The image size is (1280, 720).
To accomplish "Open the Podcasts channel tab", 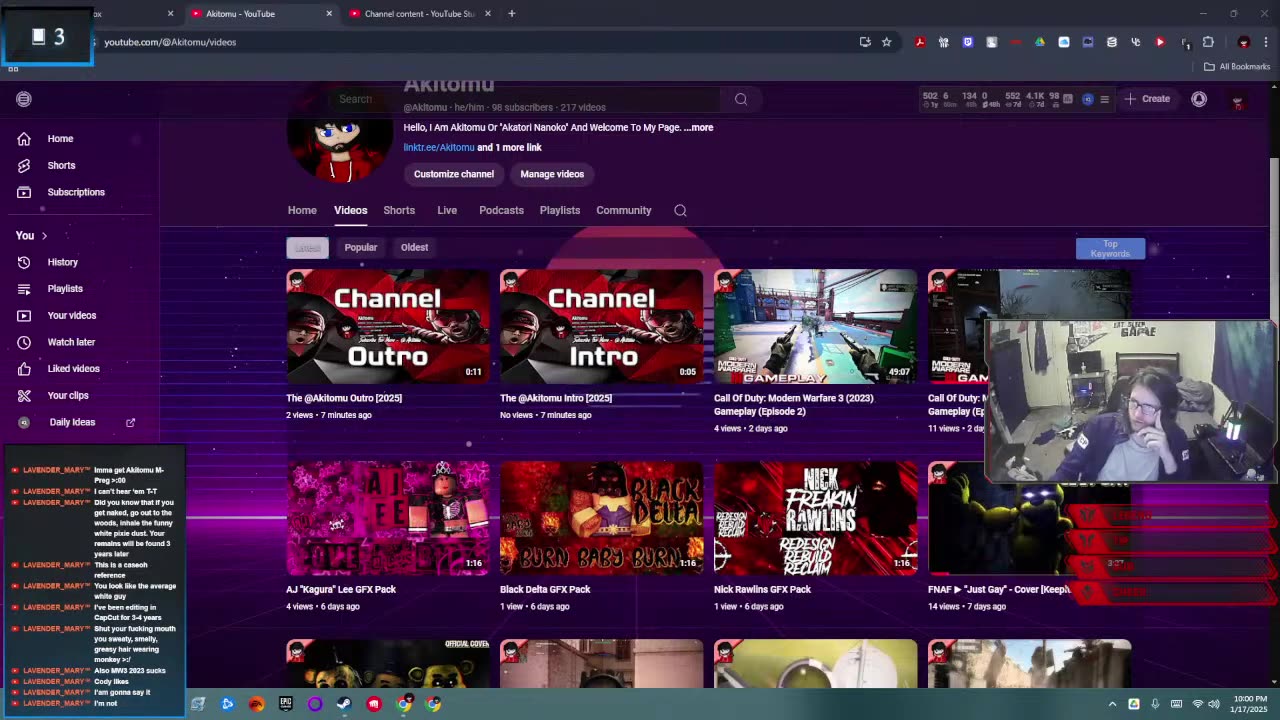I will pyautogui.click(x=501, y=210).
